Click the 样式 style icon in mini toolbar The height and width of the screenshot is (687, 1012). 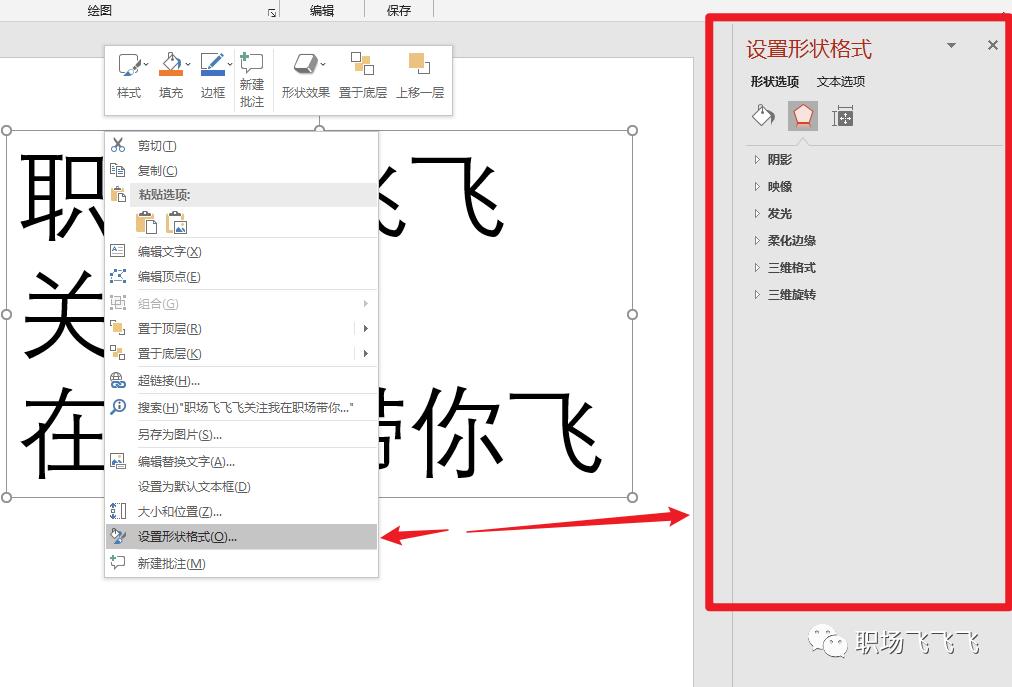pyautogui.click(x=129, y=66)
